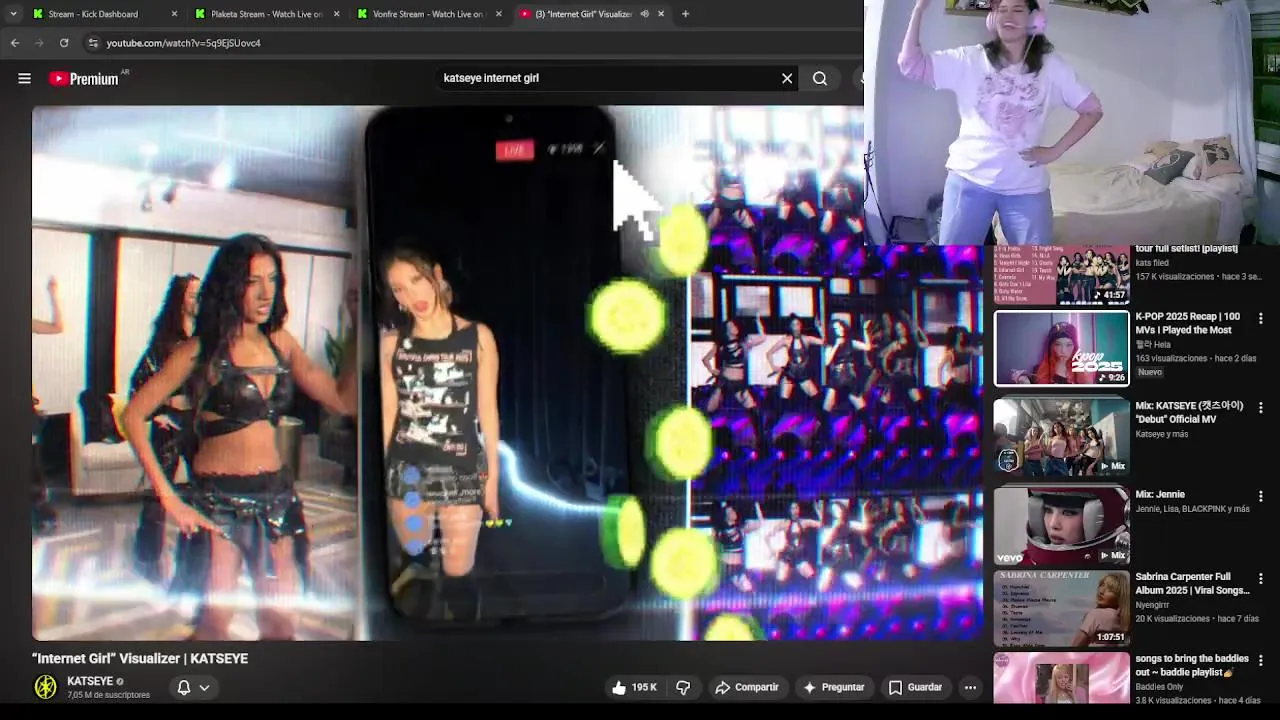Click the Nyengirrr channel name
The width and height of the screenshot is (1280, 720).
click(x=1152, y=605)
